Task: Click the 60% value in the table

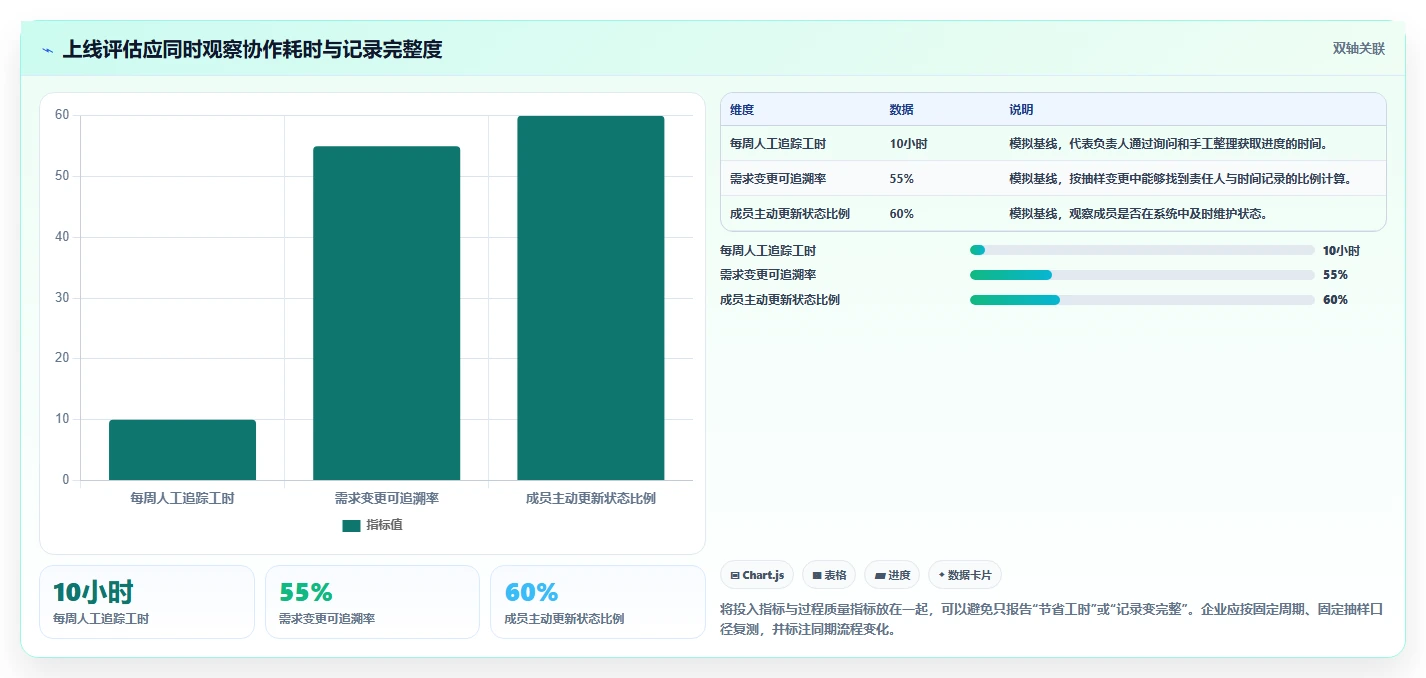Action: (901, 214)
